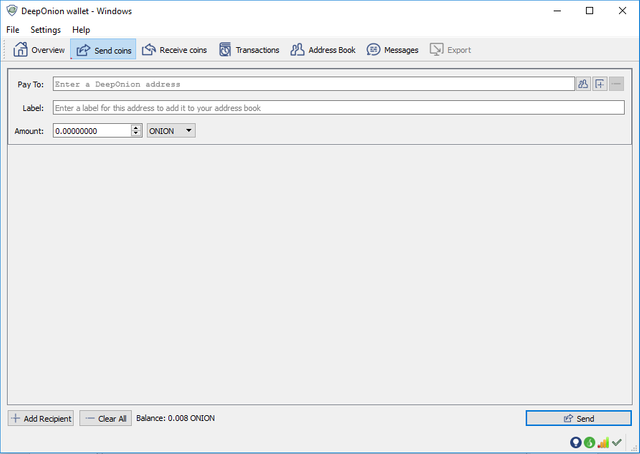Close the DeepOnion wallet window
Screen dimensions: 640x454
click(x=622, y=11)
